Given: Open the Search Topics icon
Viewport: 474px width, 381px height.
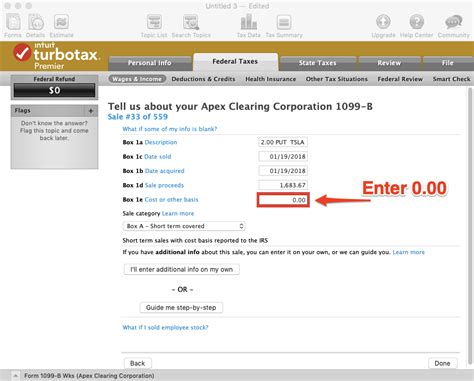Looking at the screenshot, I should (x=191, y=23).
